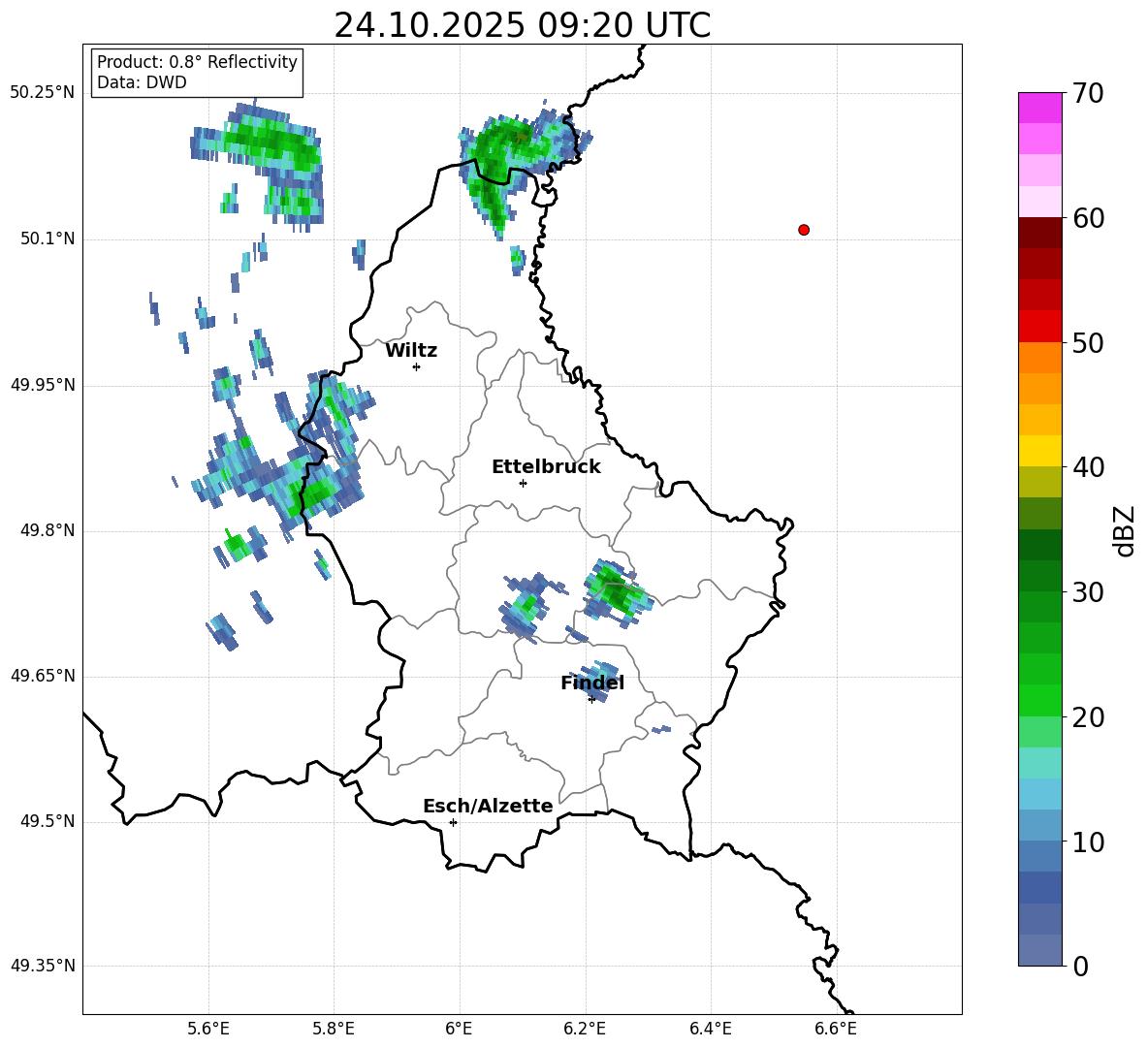1148x1048 pixels.
Task: Click the 6.2°E longitude label
Action: [x=585, y=1029]
